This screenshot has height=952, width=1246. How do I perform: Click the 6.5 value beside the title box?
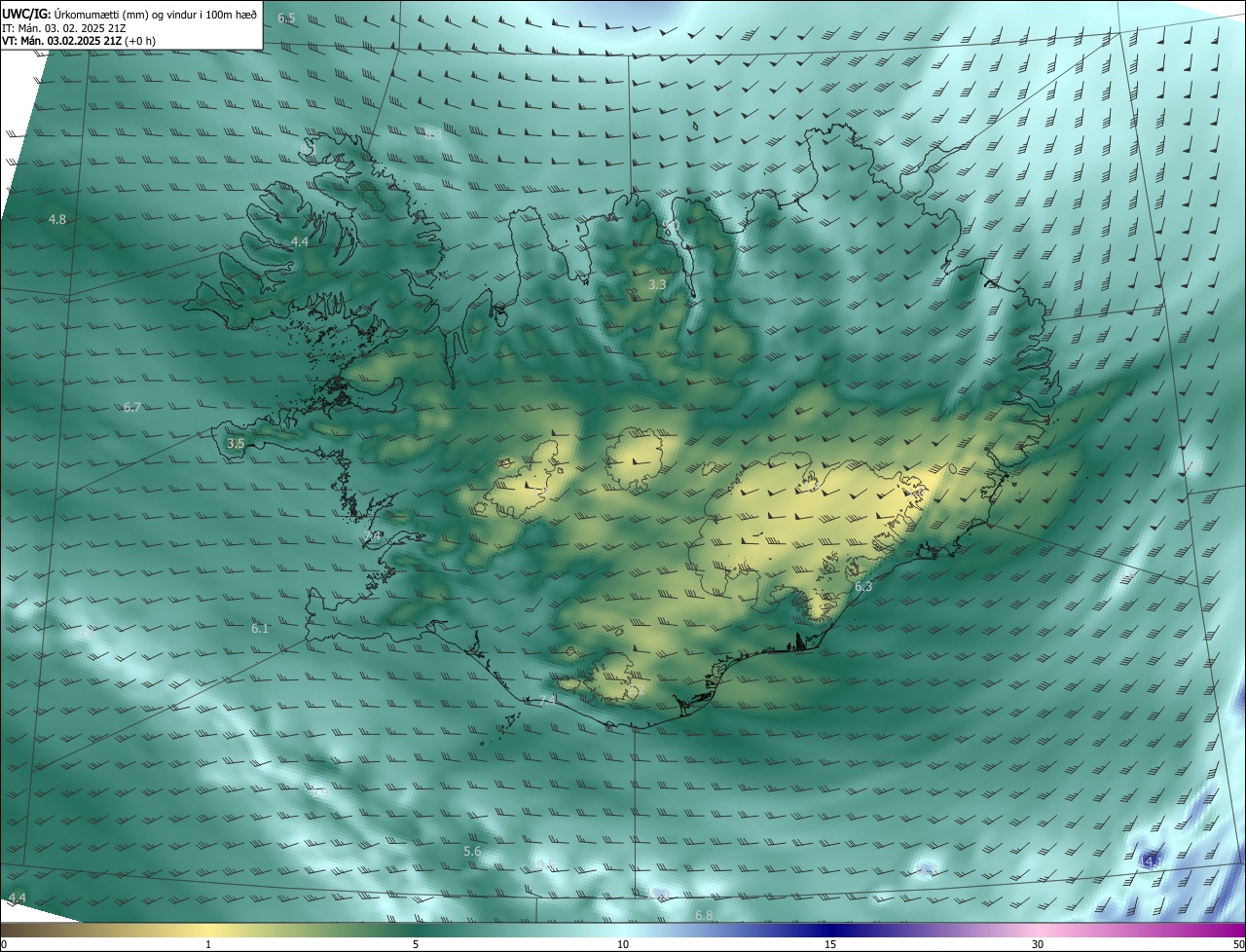click(x=286, y=18)
